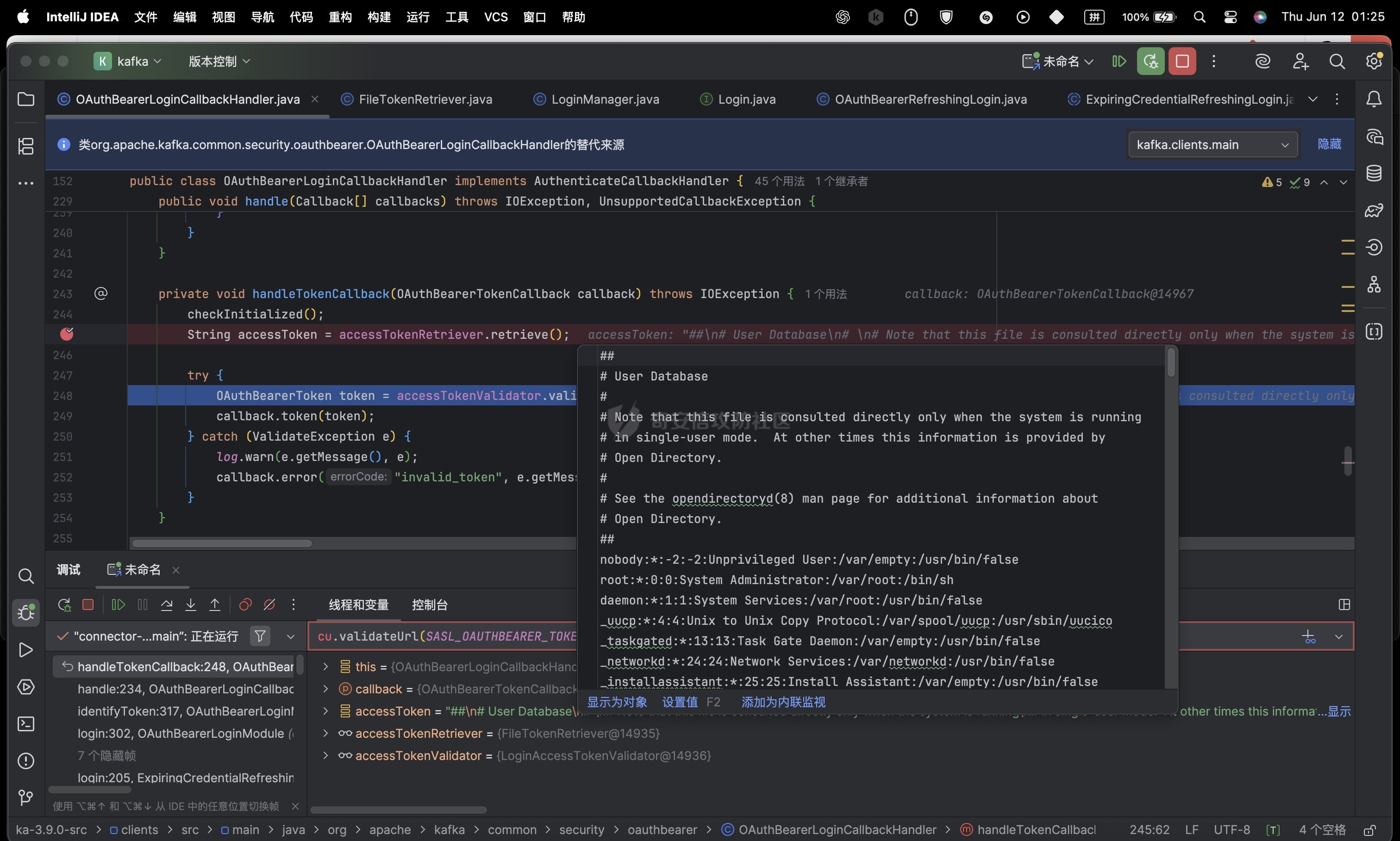Open the Problems tool window icon

tap(25, 760)
